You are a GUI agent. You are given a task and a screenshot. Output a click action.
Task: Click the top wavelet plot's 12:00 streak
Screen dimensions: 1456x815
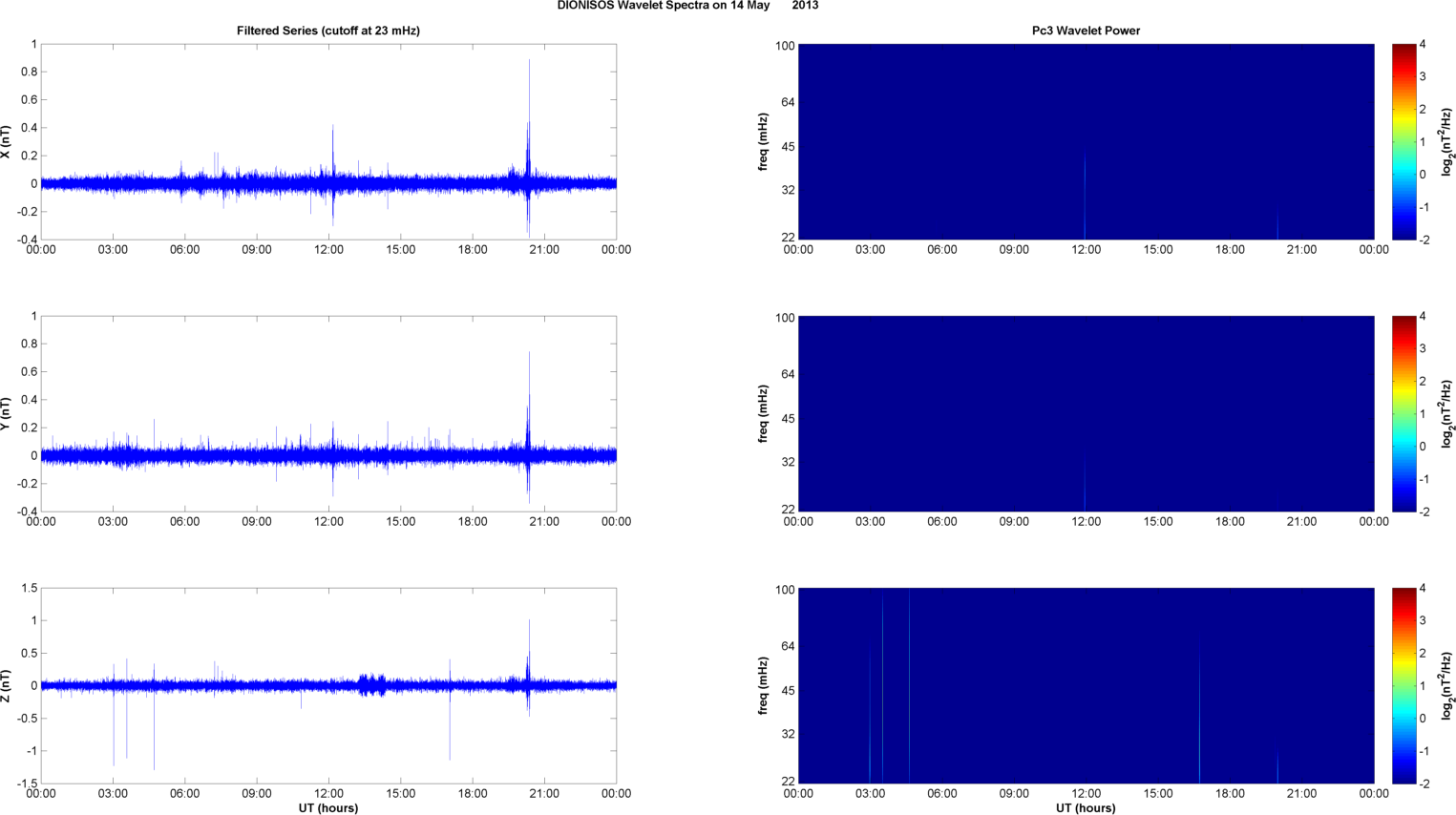tap(1085, 196)
